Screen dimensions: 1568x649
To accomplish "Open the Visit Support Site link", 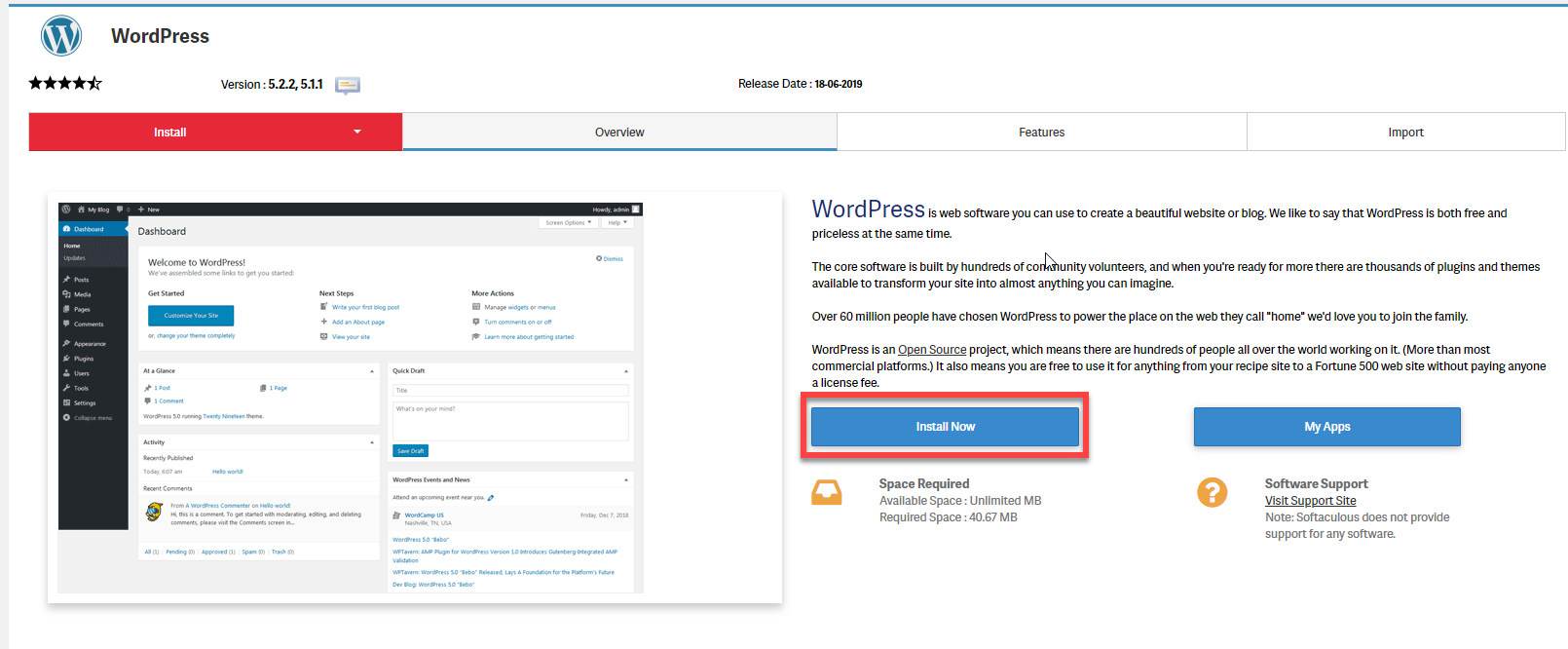I will (x=1310, y=501).
